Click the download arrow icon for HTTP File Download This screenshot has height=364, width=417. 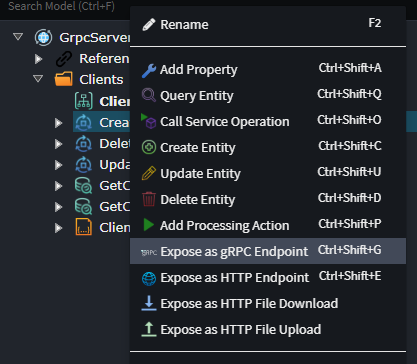tap(149, 304)
